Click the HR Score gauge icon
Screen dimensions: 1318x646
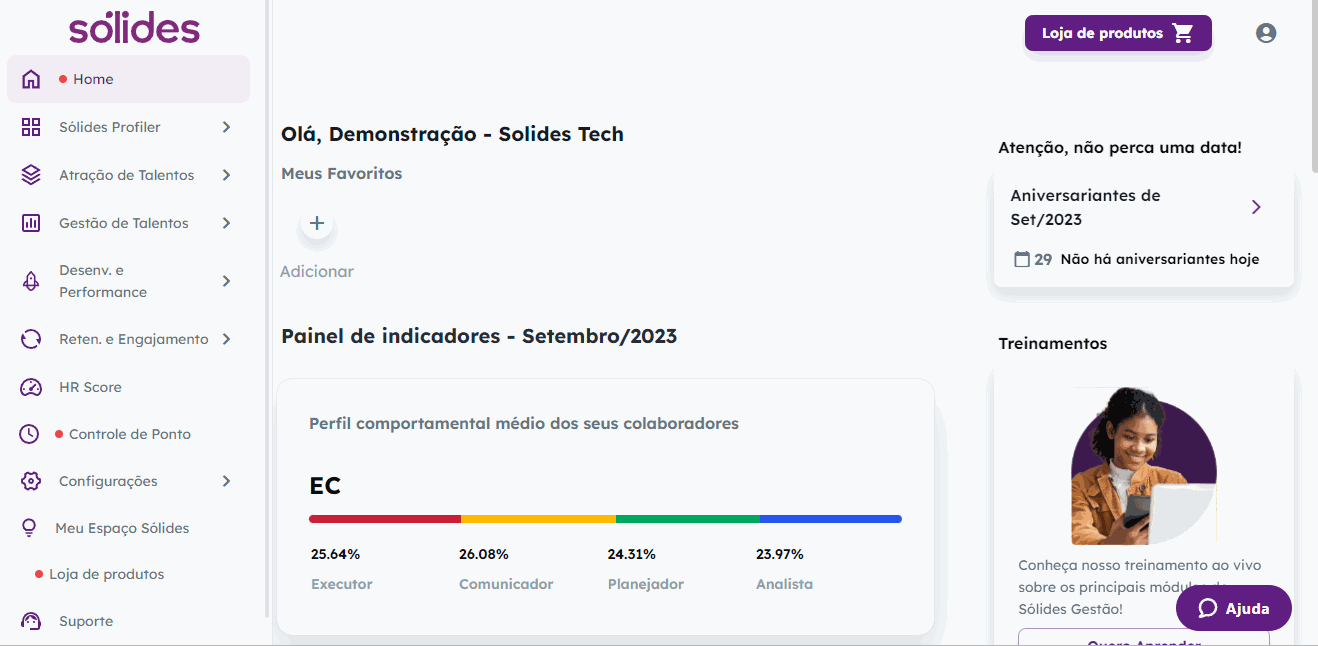pyautogui.click(x=31, y=387)
